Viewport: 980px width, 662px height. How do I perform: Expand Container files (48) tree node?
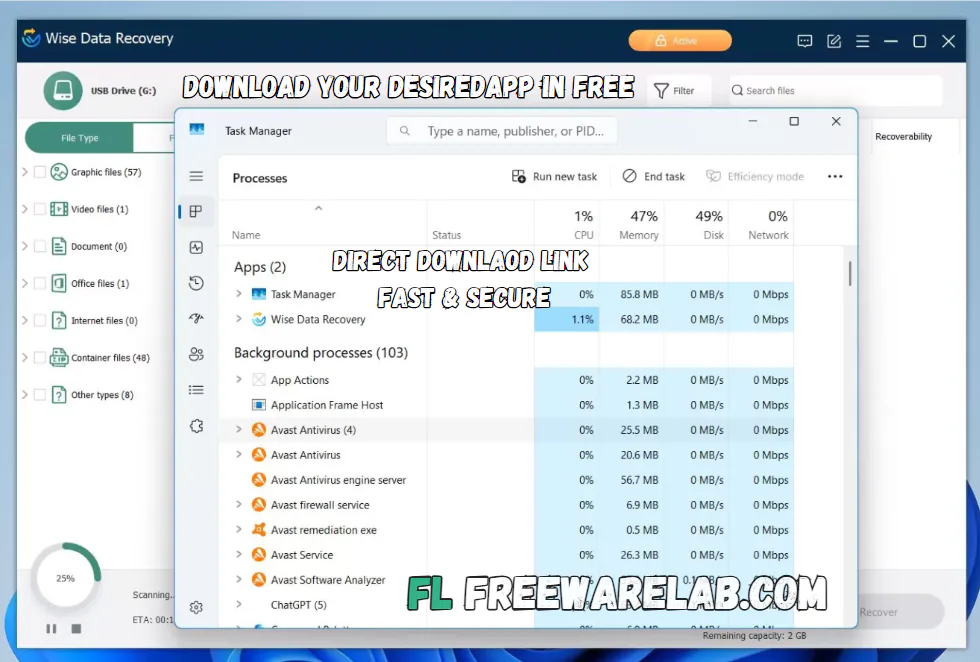click(x=25, y=358)
